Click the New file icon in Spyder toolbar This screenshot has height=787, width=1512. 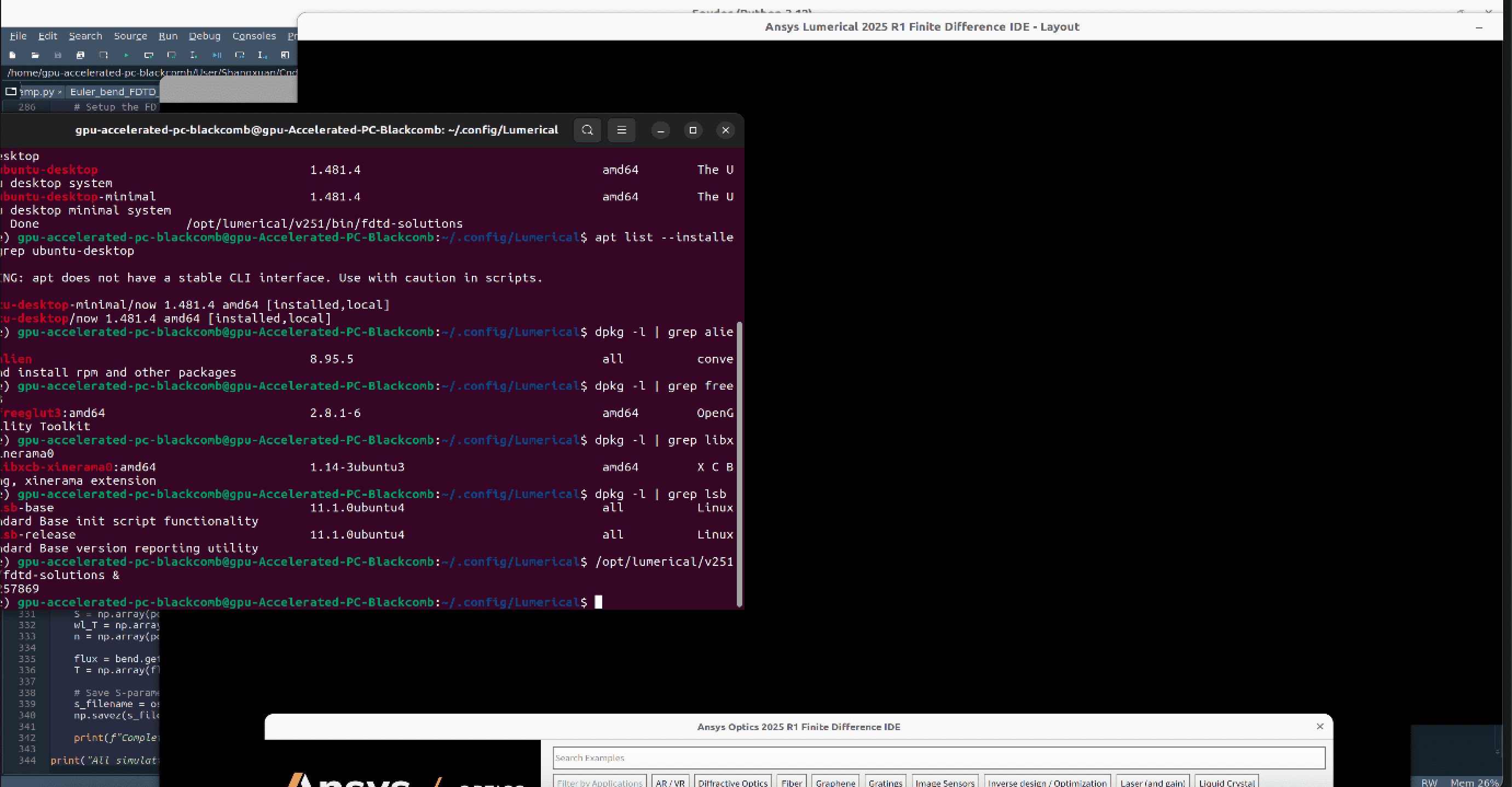click(x=13, y=55)
